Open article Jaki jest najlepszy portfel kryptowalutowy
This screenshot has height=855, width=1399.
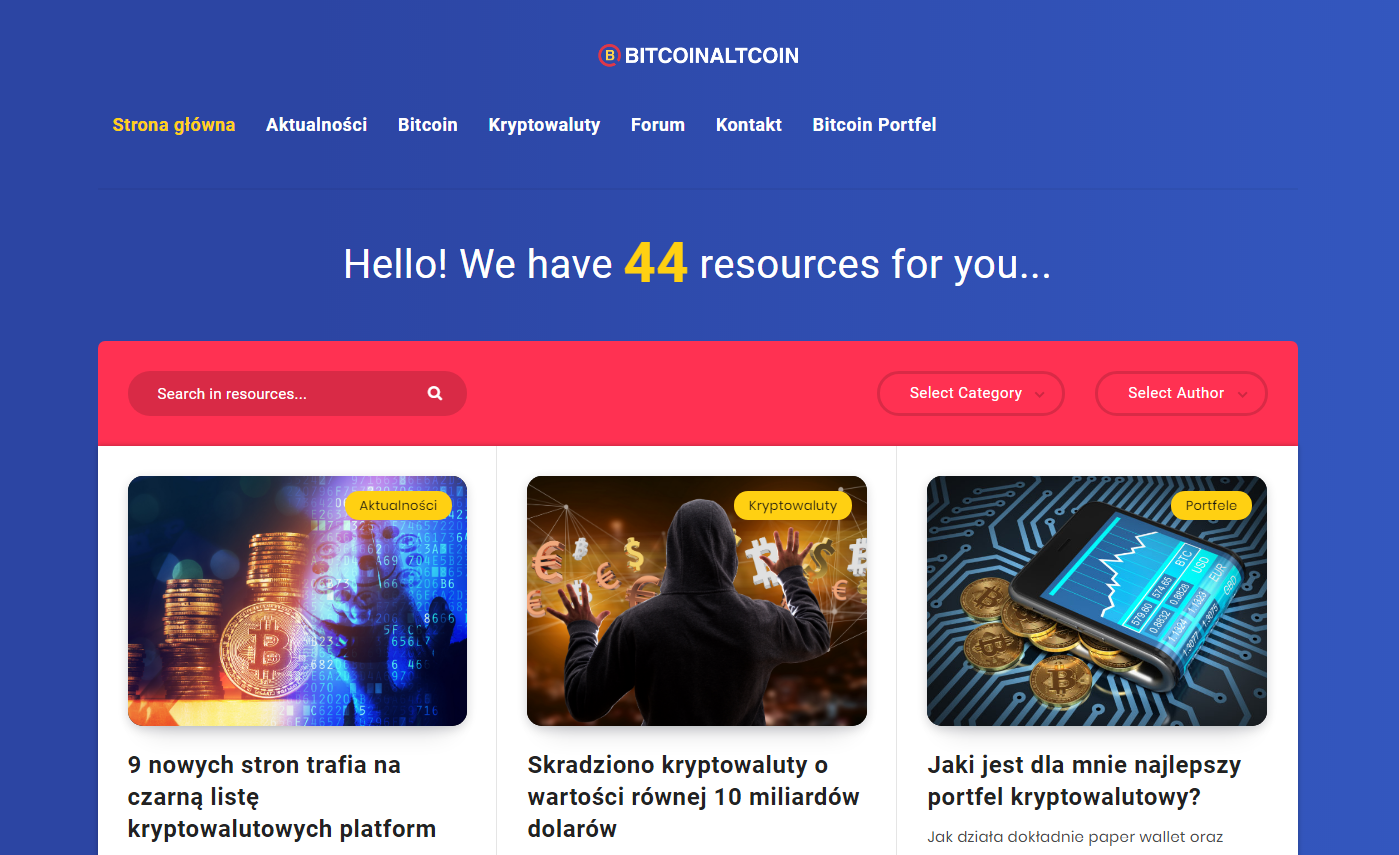click(1084, 781)
